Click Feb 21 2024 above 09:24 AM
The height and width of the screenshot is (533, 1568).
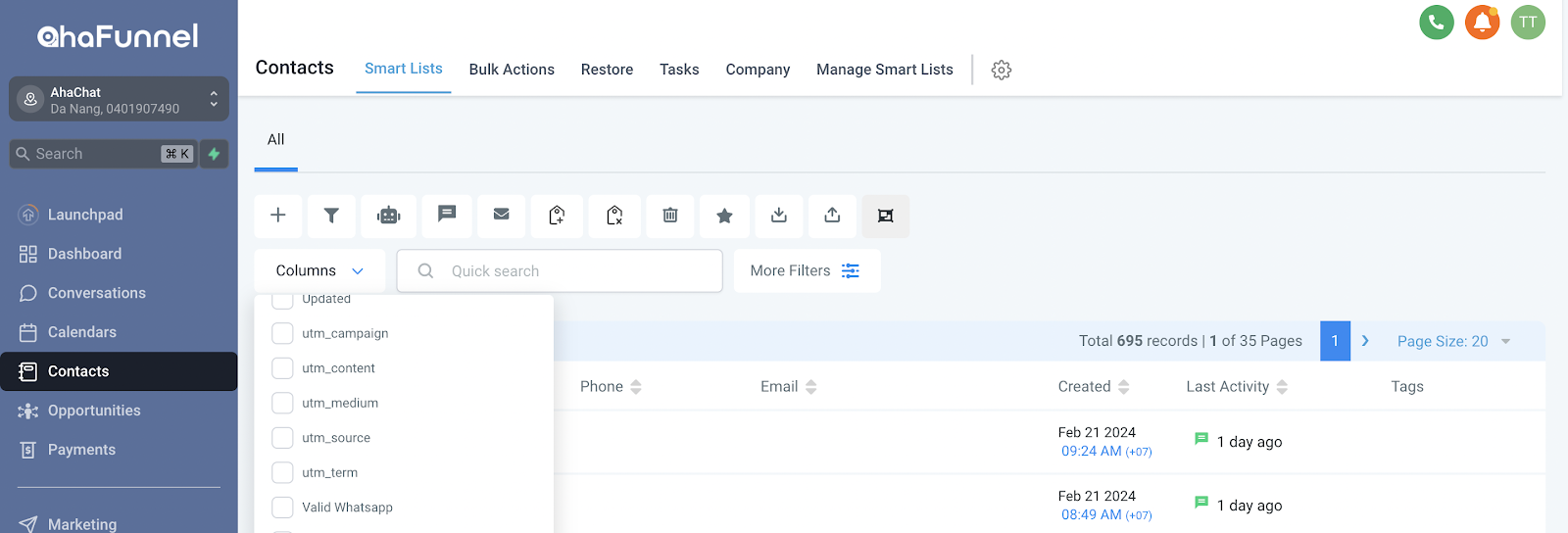[1097, 432]
